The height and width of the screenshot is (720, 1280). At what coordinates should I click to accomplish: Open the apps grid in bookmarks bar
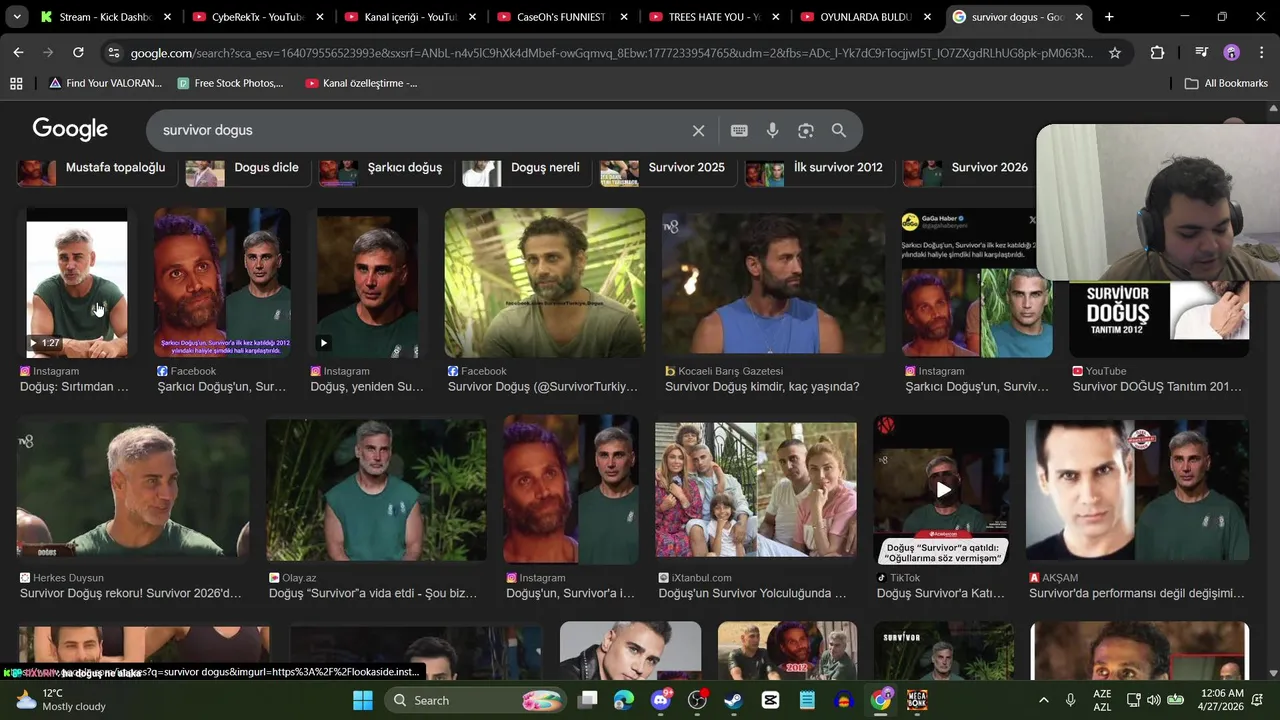click(x=16, y=83)
